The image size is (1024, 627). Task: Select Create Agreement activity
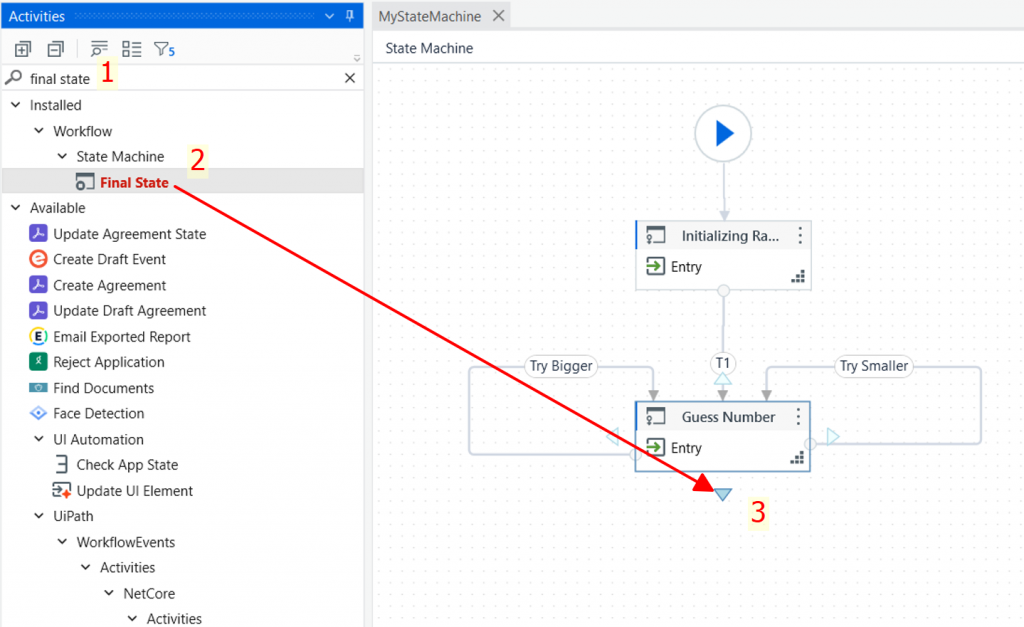109,285
